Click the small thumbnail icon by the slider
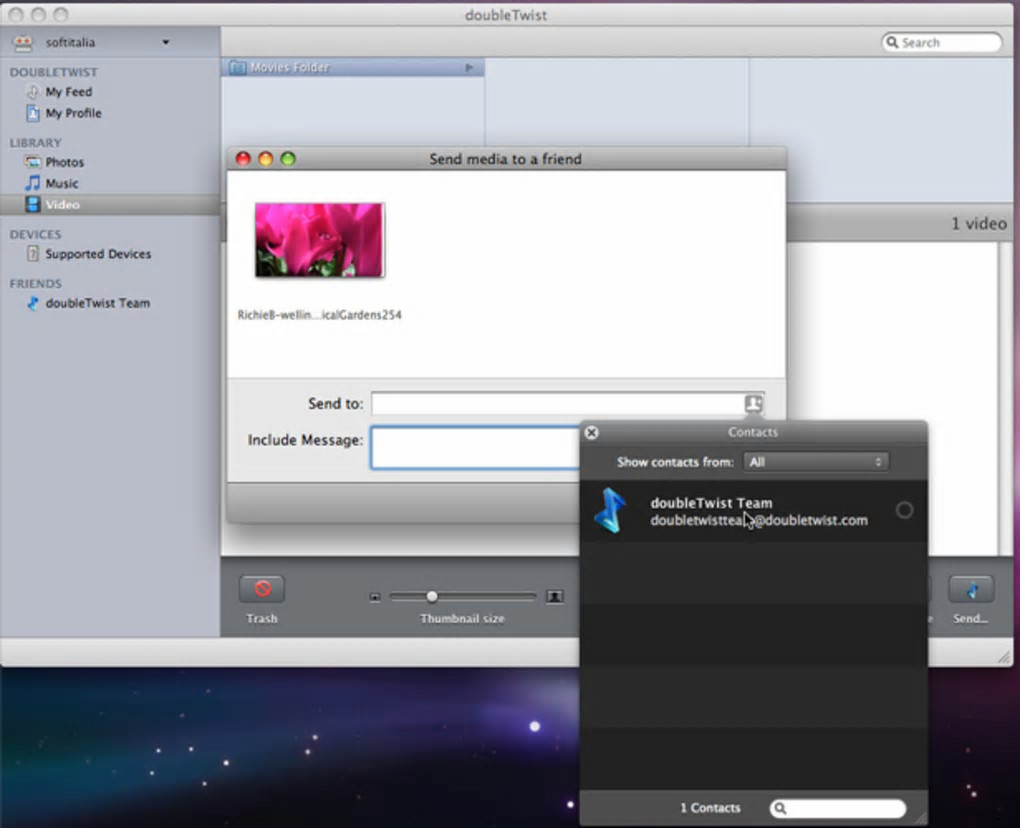1020x828 pixels. 375,597
